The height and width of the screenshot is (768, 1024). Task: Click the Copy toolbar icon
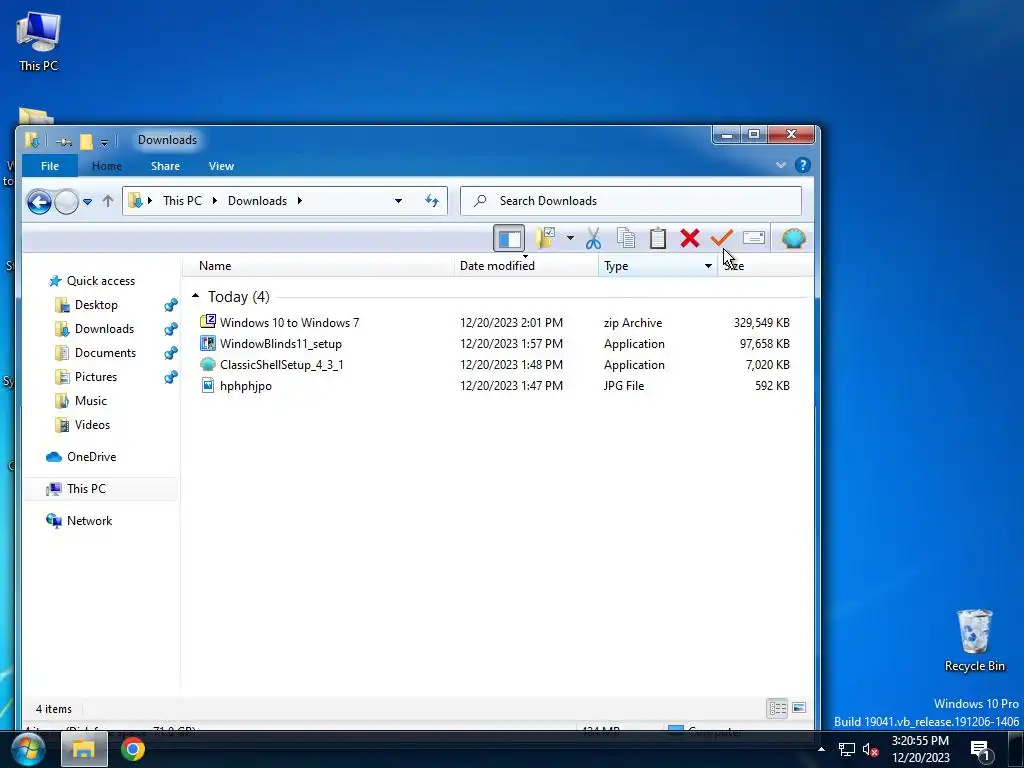626,238
